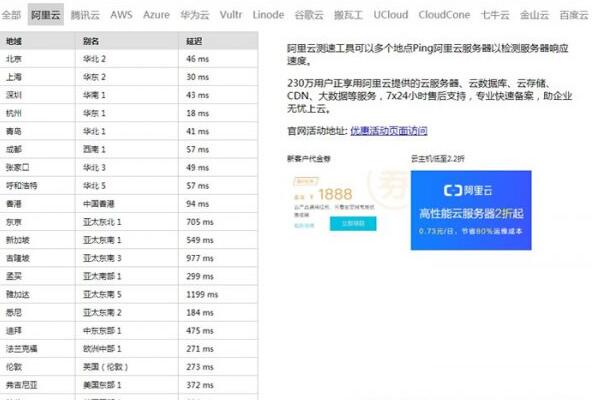
Task: Switch to the 腾讯云 tab
Action: coord(85,15)
